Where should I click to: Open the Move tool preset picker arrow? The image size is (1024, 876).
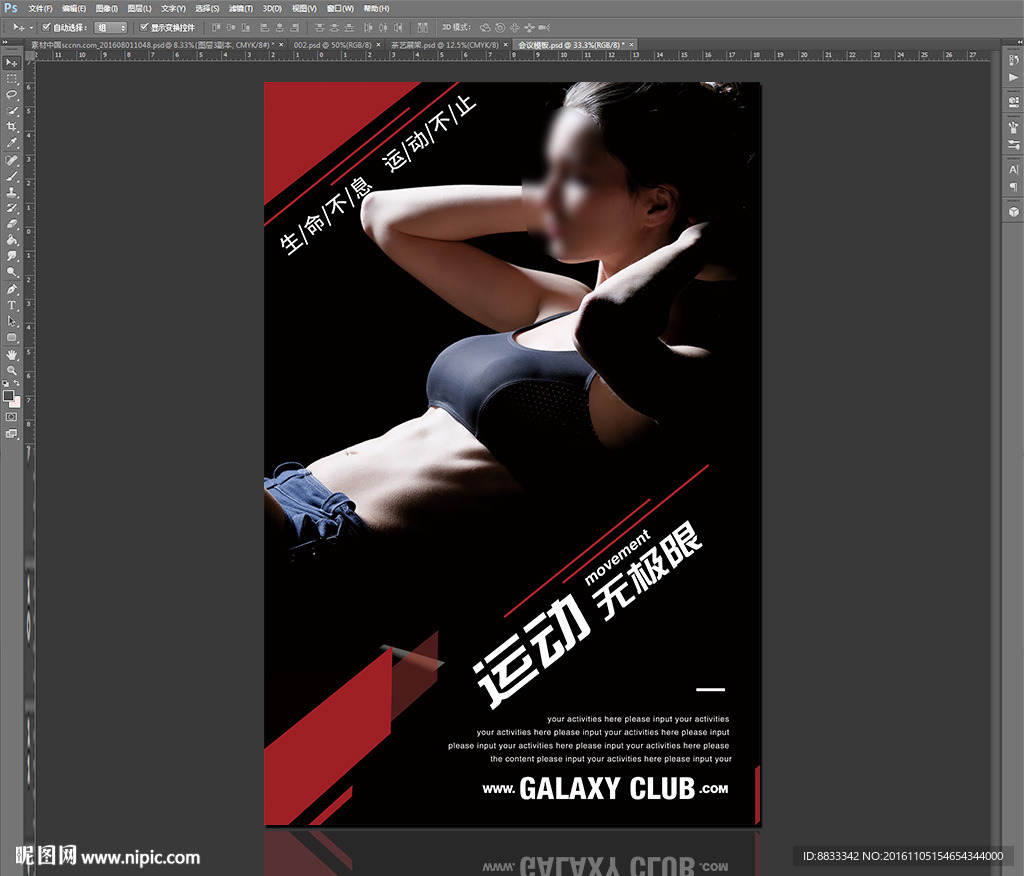31,27
